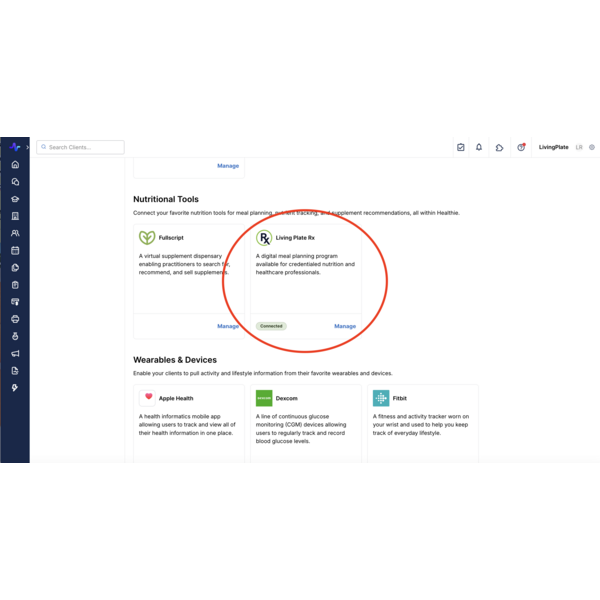Click the Search Clients field
Screen dimensions: 600x600
coord(81,147)
